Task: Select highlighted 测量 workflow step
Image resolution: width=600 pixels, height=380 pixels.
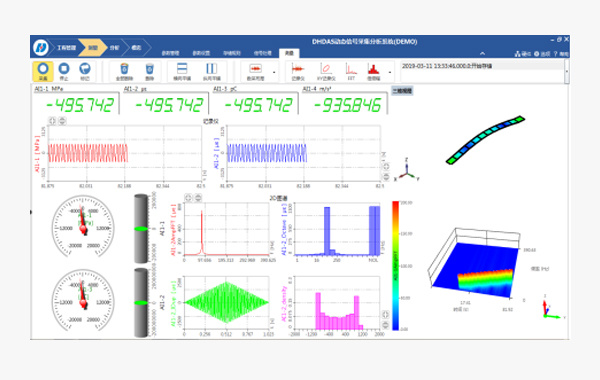Action: point(92,48)
